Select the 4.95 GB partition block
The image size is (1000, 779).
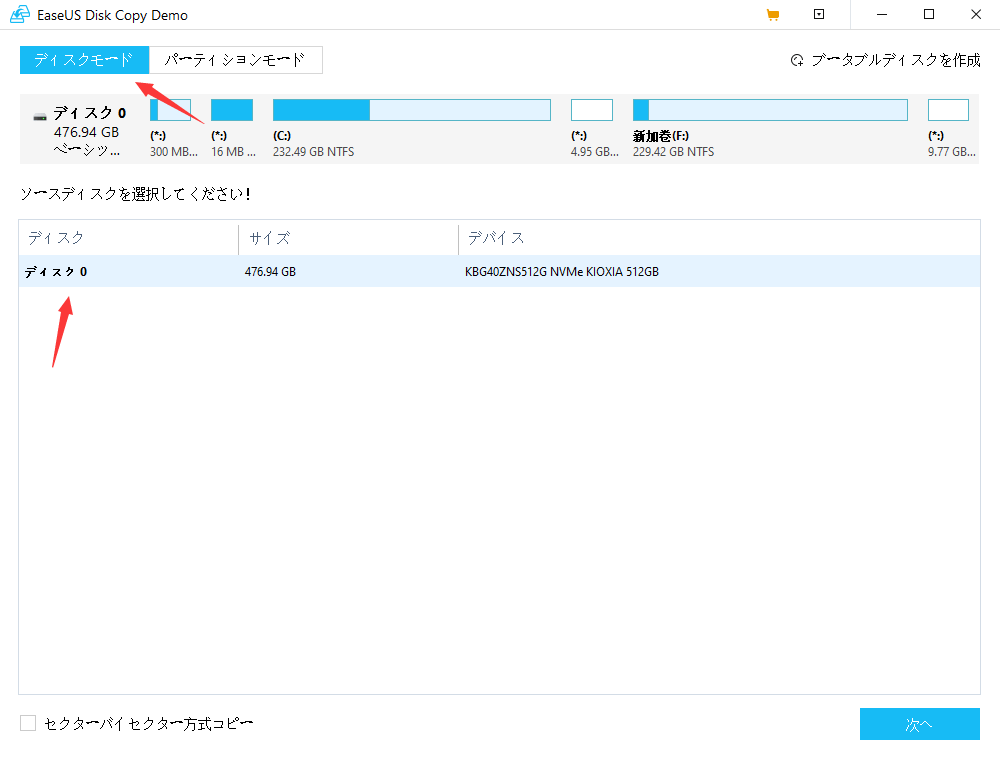(592, 109)
